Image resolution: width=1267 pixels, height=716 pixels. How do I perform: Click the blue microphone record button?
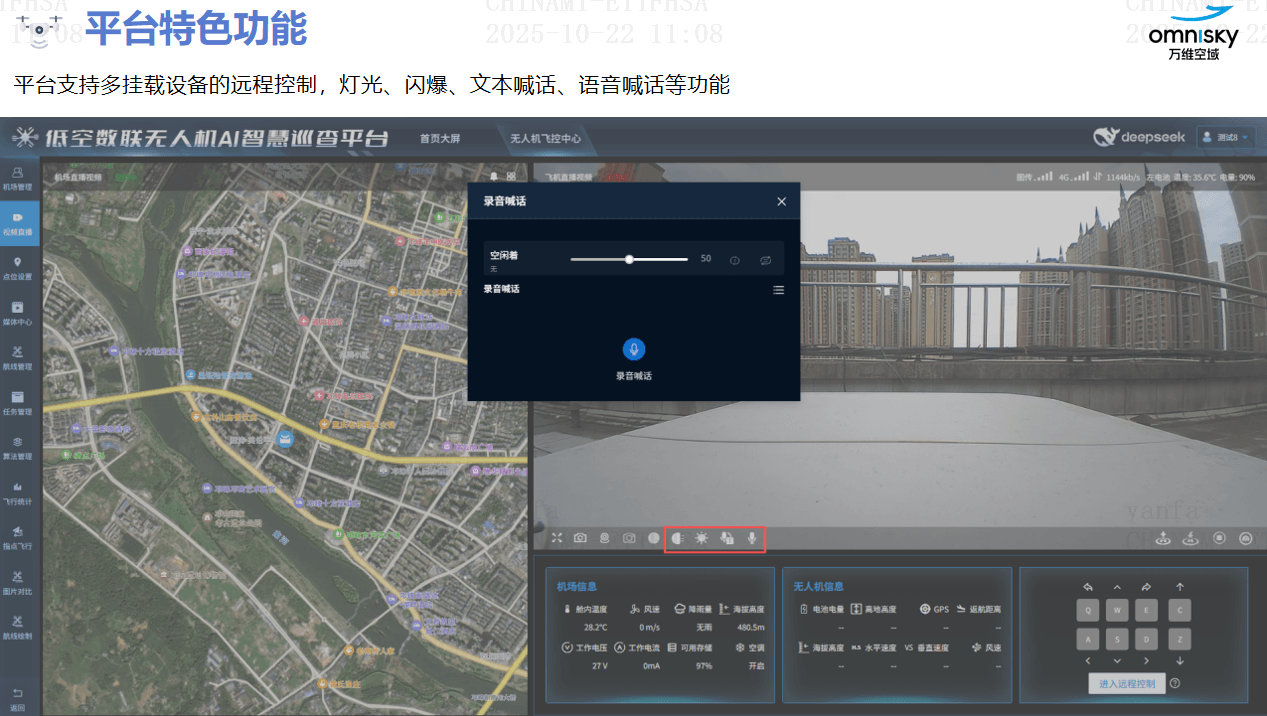point(633,349)
